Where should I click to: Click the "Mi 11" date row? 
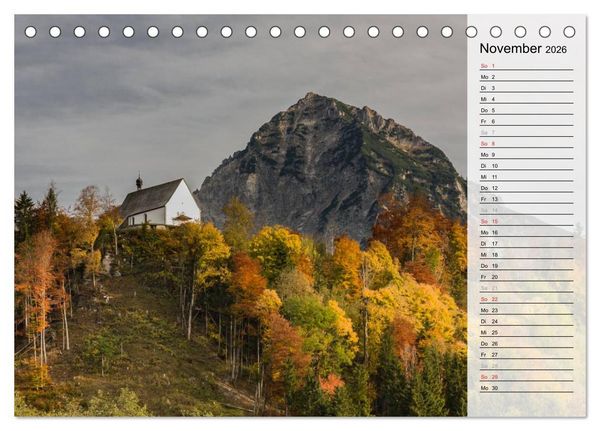point(527,177)
